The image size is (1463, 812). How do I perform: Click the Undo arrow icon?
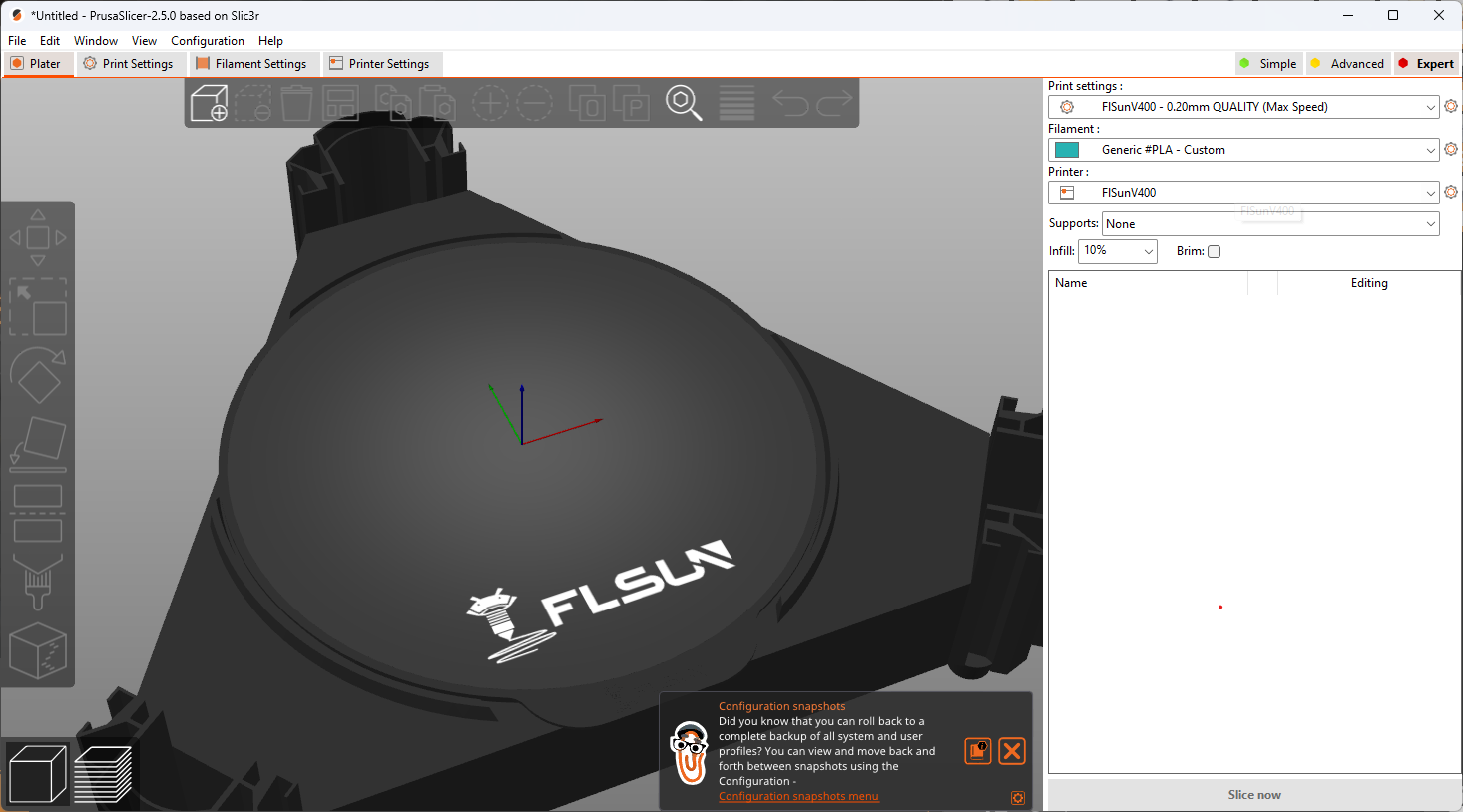(x=790, y=103)
